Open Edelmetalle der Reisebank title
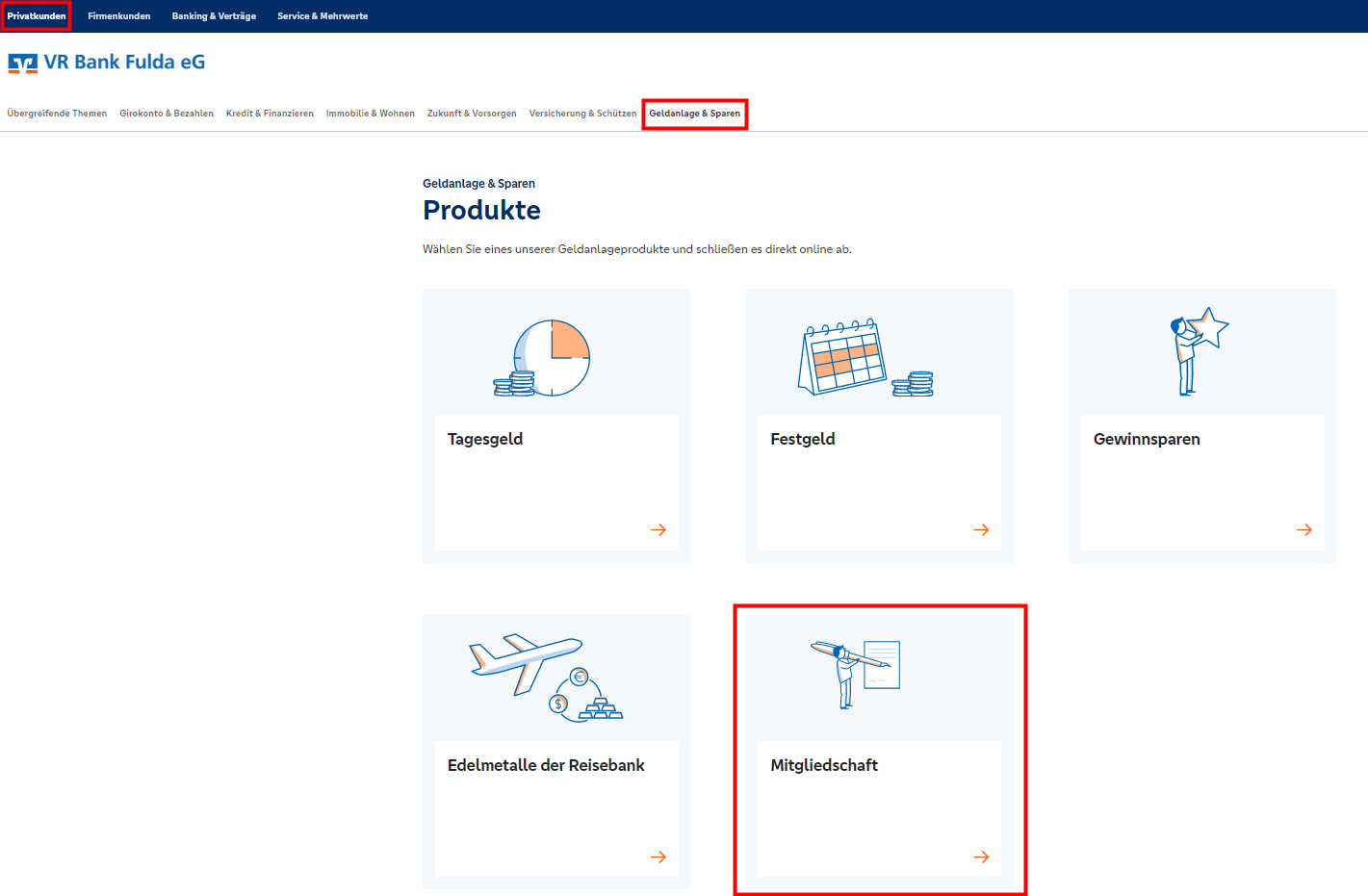The width and height of the screenshot is (1368, 896). coord(546,765)
